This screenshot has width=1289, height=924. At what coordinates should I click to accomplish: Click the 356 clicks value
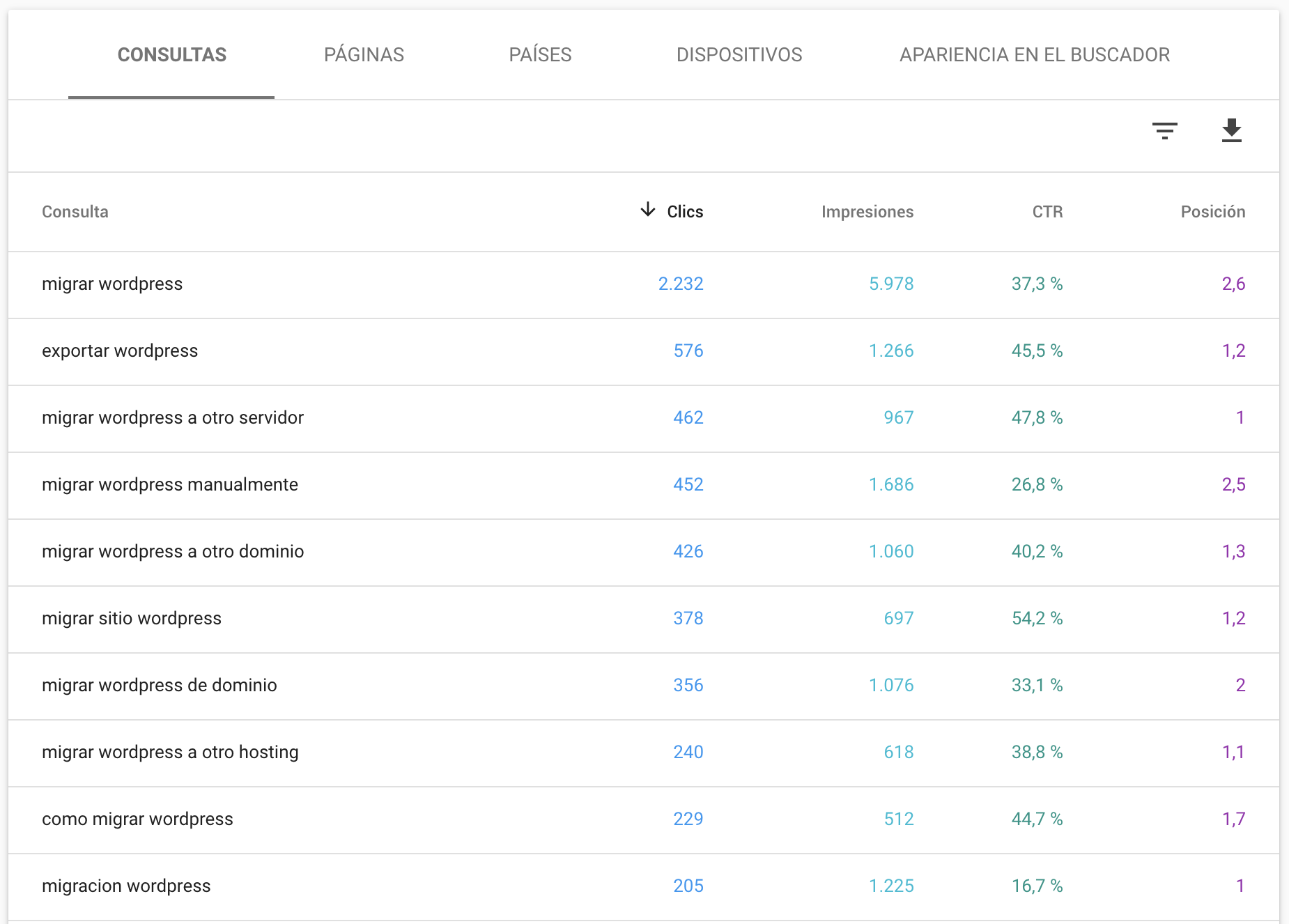(688, 685)
